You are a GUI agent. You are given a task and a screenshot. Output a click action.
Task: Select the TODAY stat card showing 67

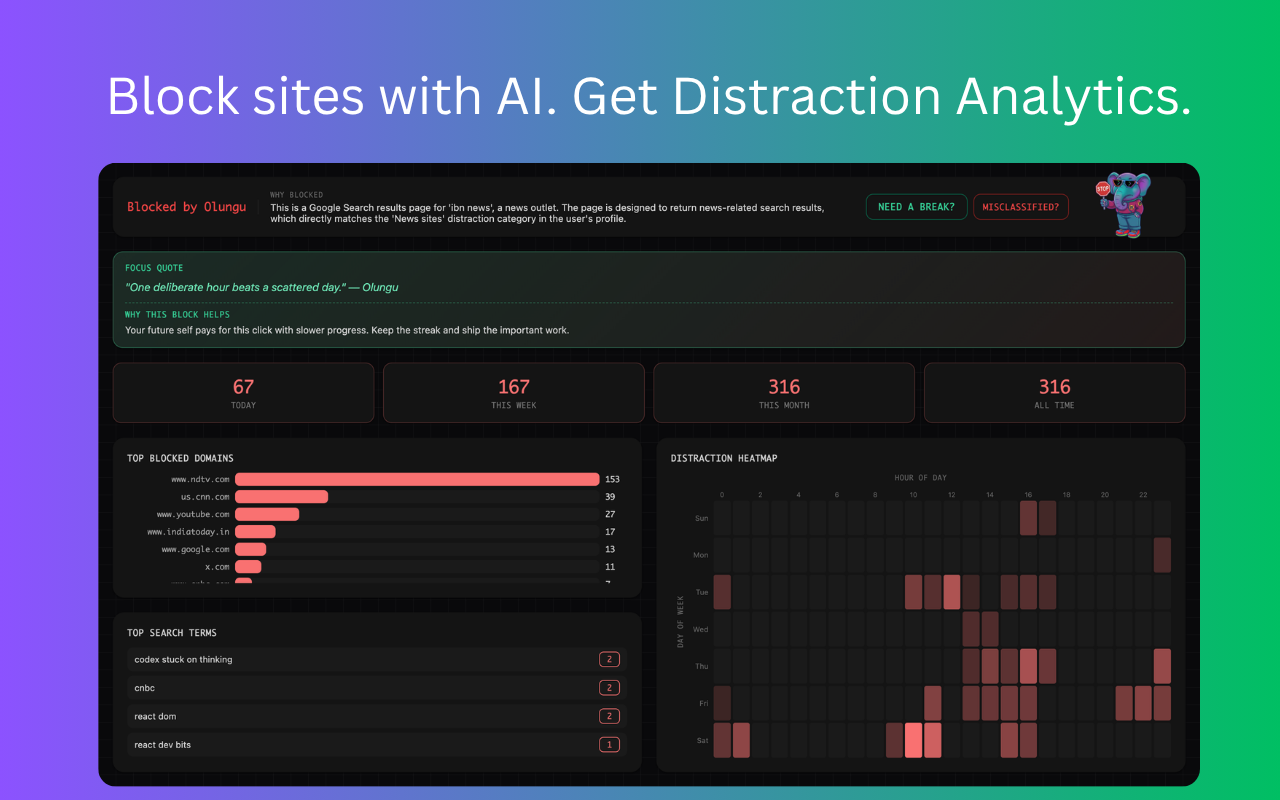click(243, 393)
